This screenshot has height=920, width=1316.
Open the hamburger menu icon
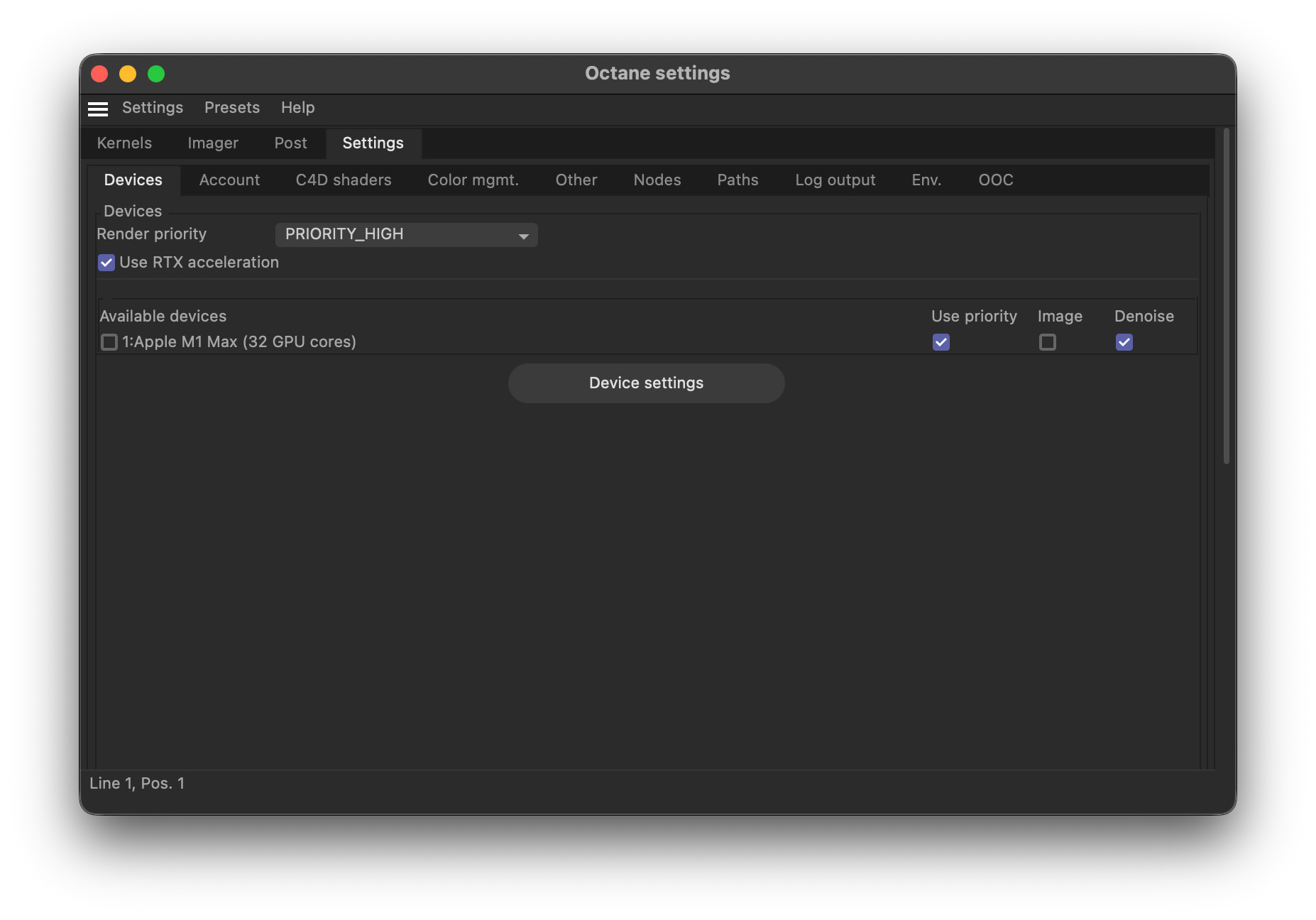[x=98, y=109]
